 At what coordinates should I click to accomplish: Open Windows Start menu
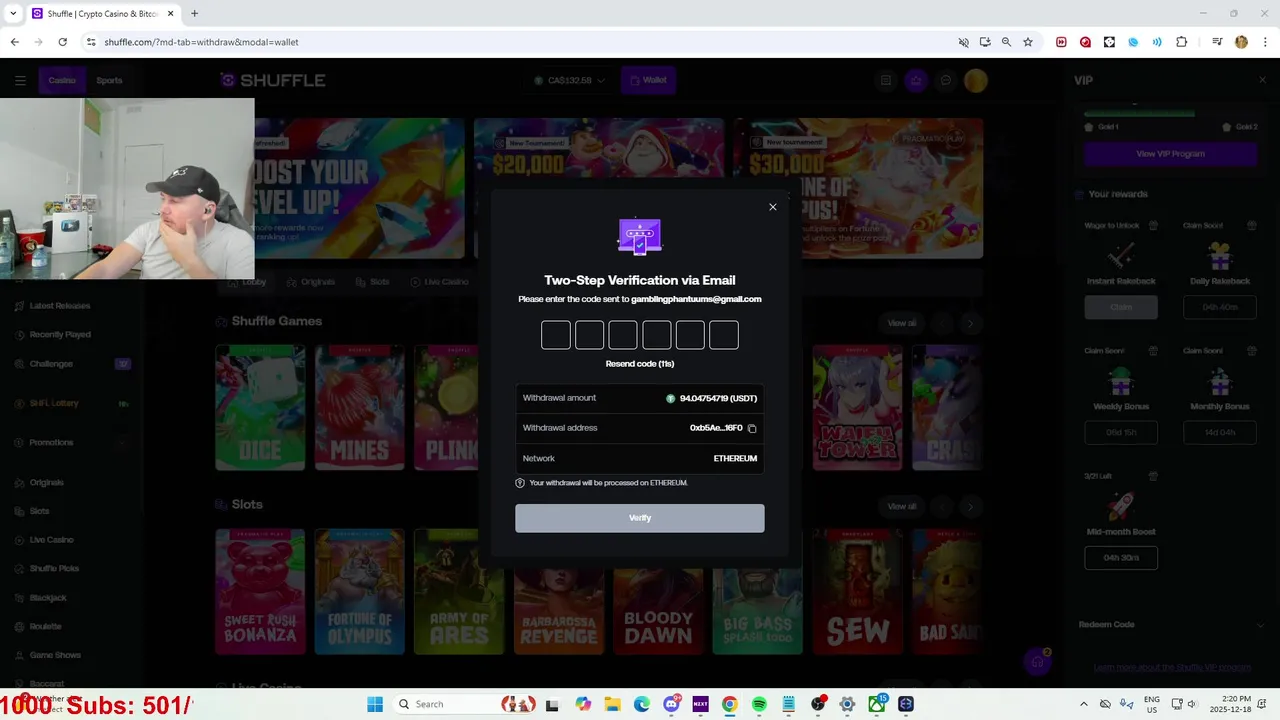pyautogui.click(x=375, y=704)
